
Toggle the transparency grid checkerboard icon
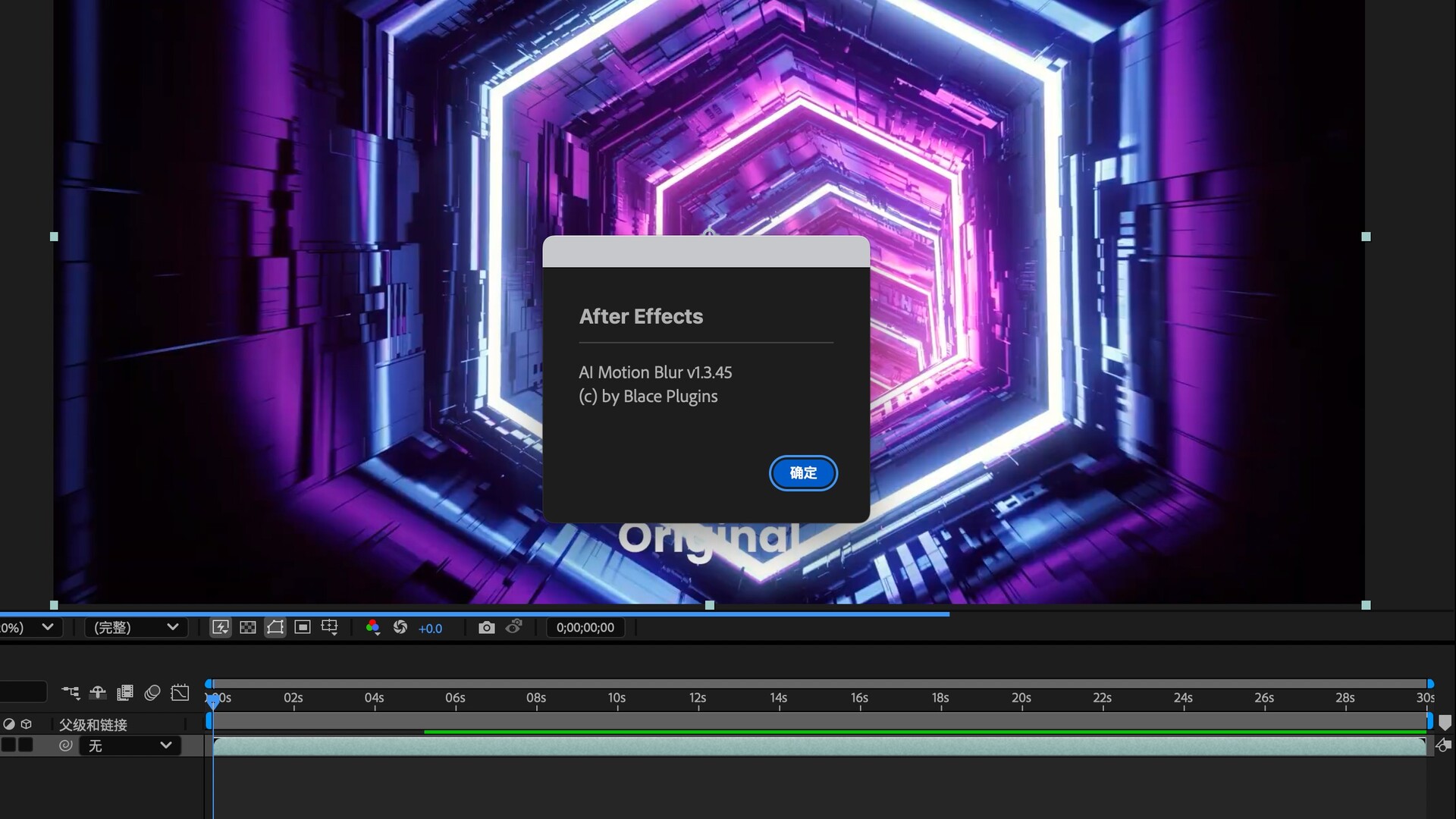click(248, 627)
